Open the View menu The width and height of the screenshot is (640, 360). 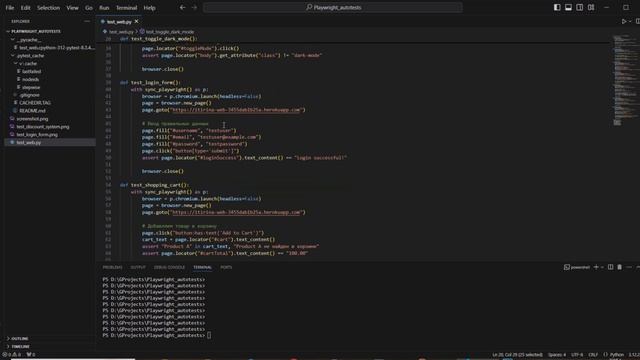click(72, 8)
